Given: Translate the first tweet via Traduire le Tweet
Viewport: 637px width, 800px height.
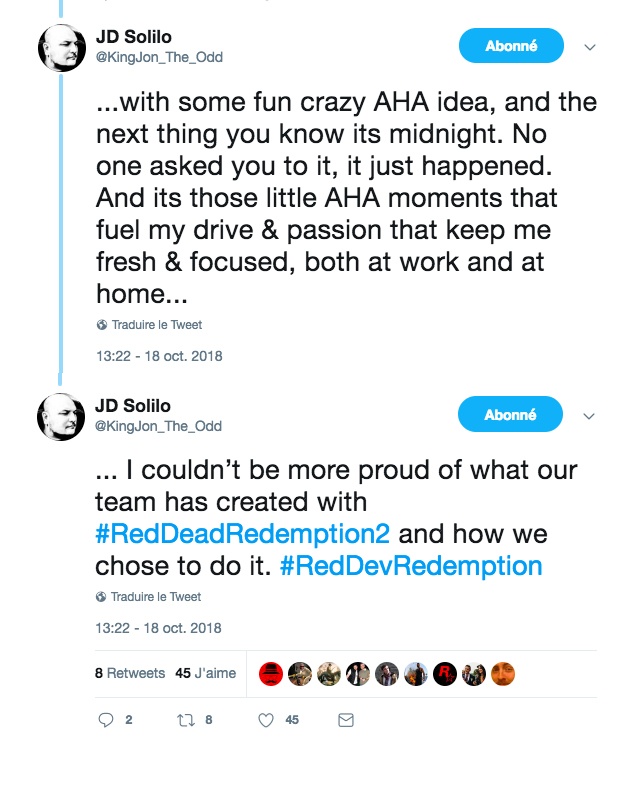Looking at the screenshot, I should pos(156,325).
